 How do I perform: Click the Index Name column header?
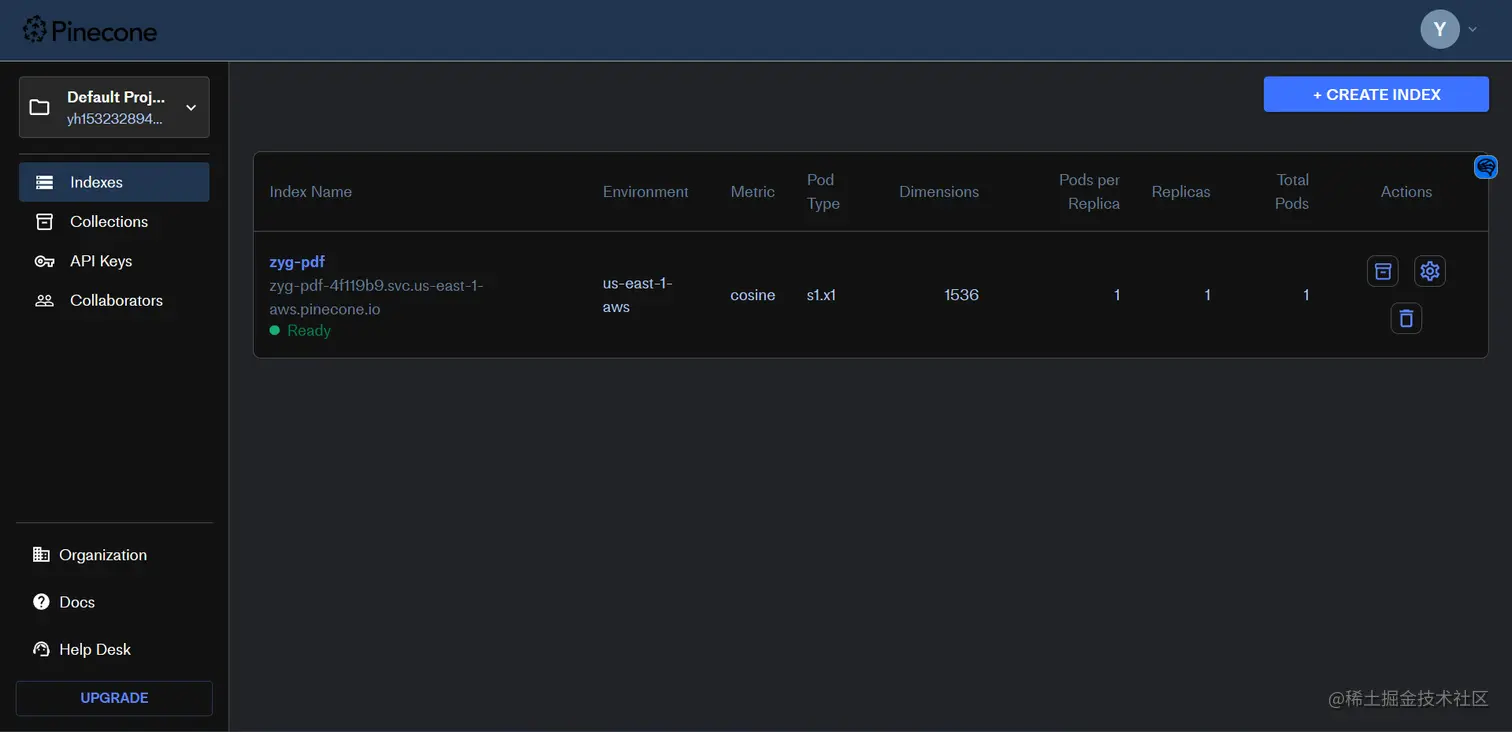(x=311, y=192)
